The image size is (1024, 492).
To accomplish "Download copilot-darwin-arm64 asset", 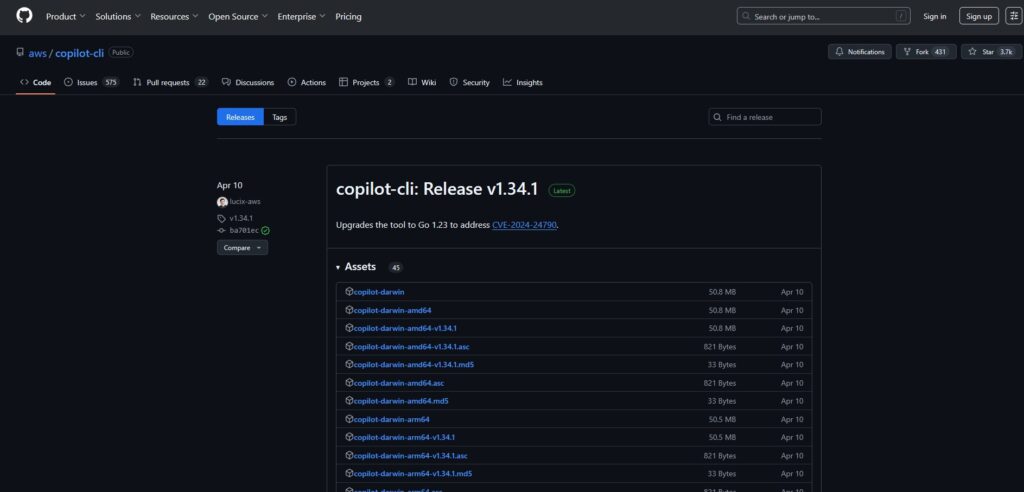I will 391,419.
